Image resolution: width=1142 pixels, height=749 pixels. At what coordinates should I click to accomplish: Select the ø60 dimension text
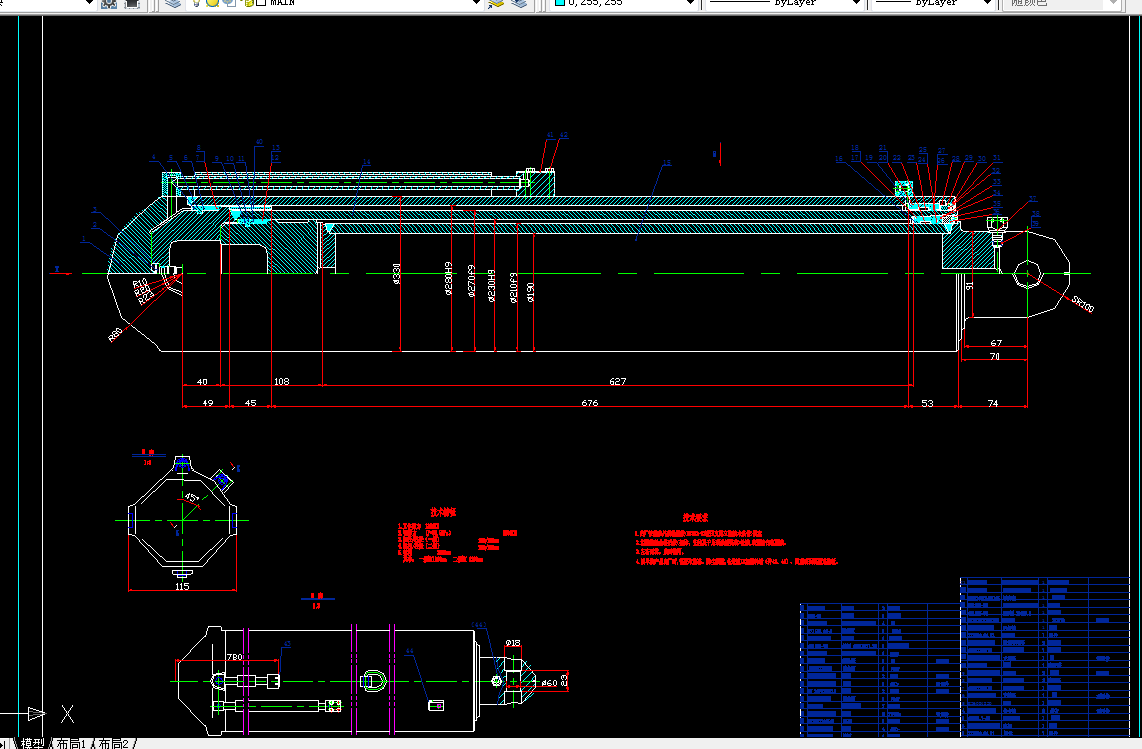[x=550, y=683]
